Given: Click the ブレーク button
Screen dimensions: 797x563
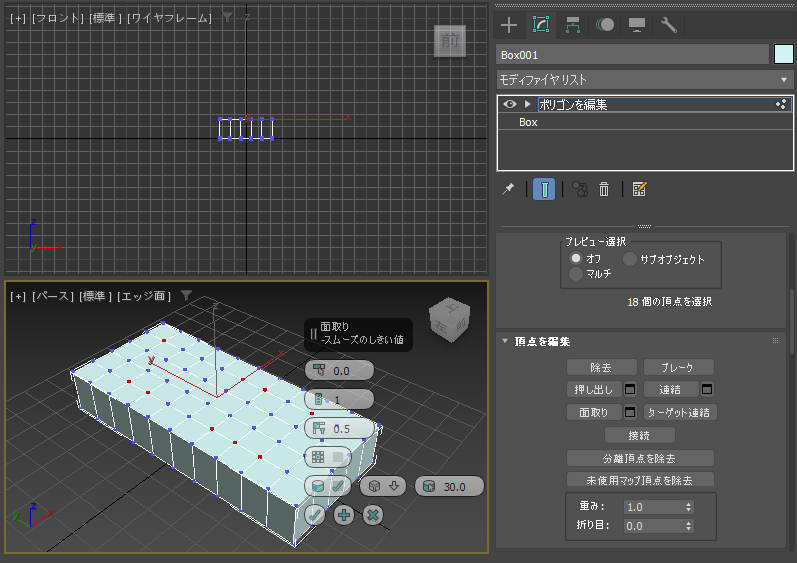Looking at the screenshot, I should click(678, 367).
